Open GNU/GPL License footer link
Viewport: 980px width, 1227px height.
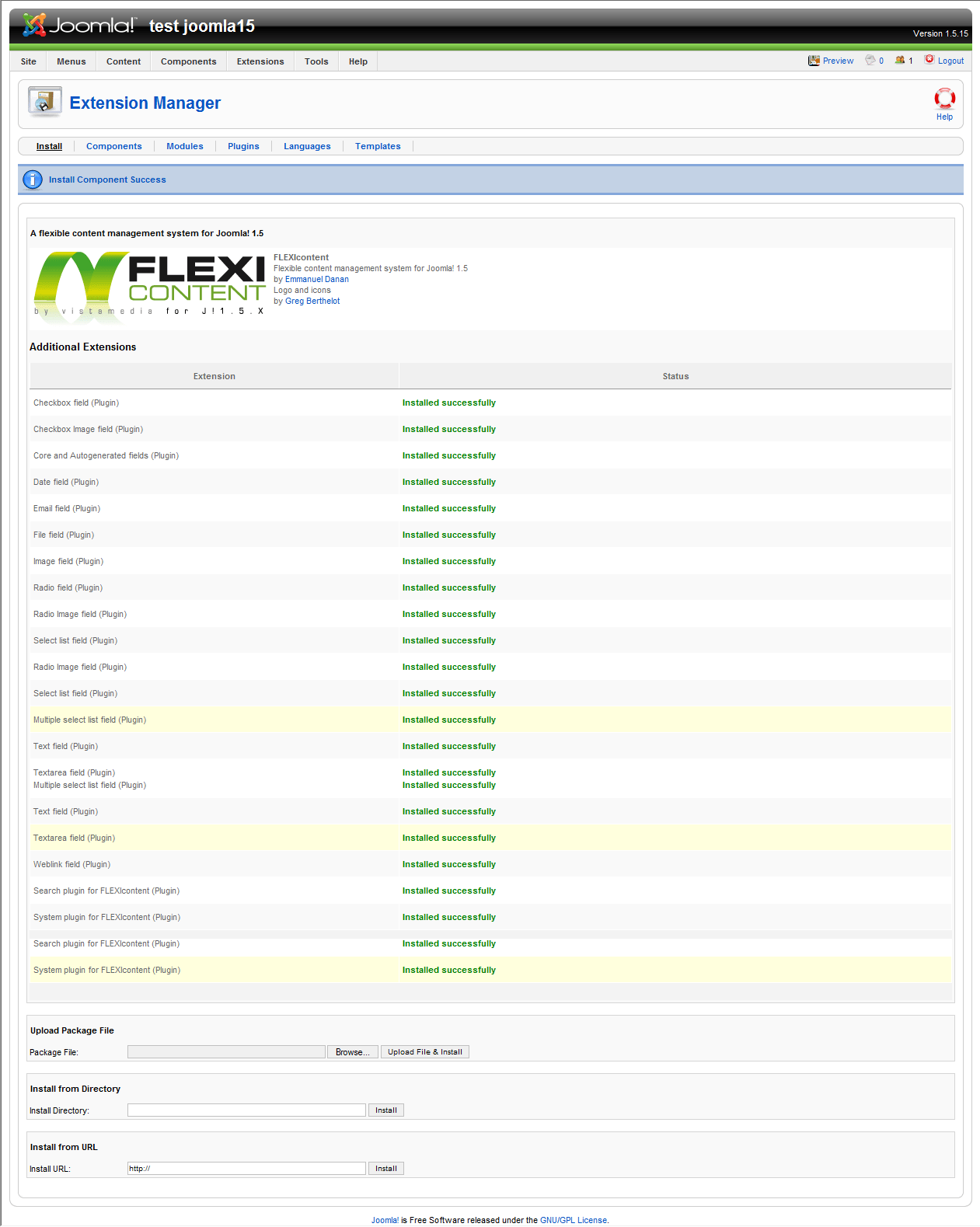(x=574, y=1220)
